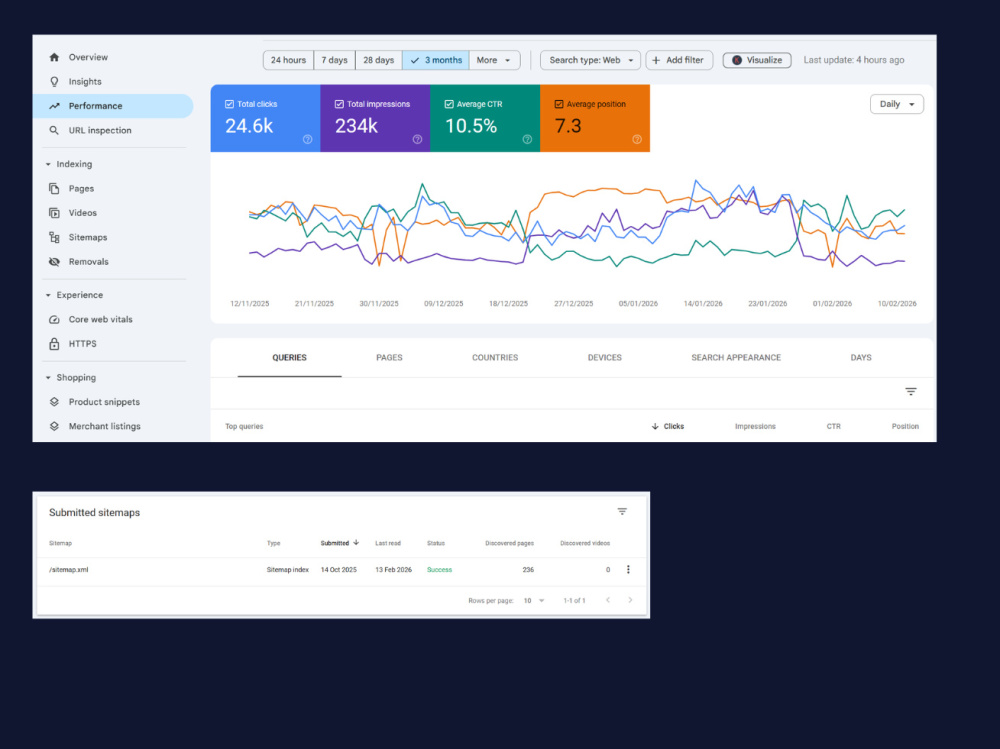Toggle the Average position checkbox
Screen dimensions: 1000x749
tap(559, 104)
